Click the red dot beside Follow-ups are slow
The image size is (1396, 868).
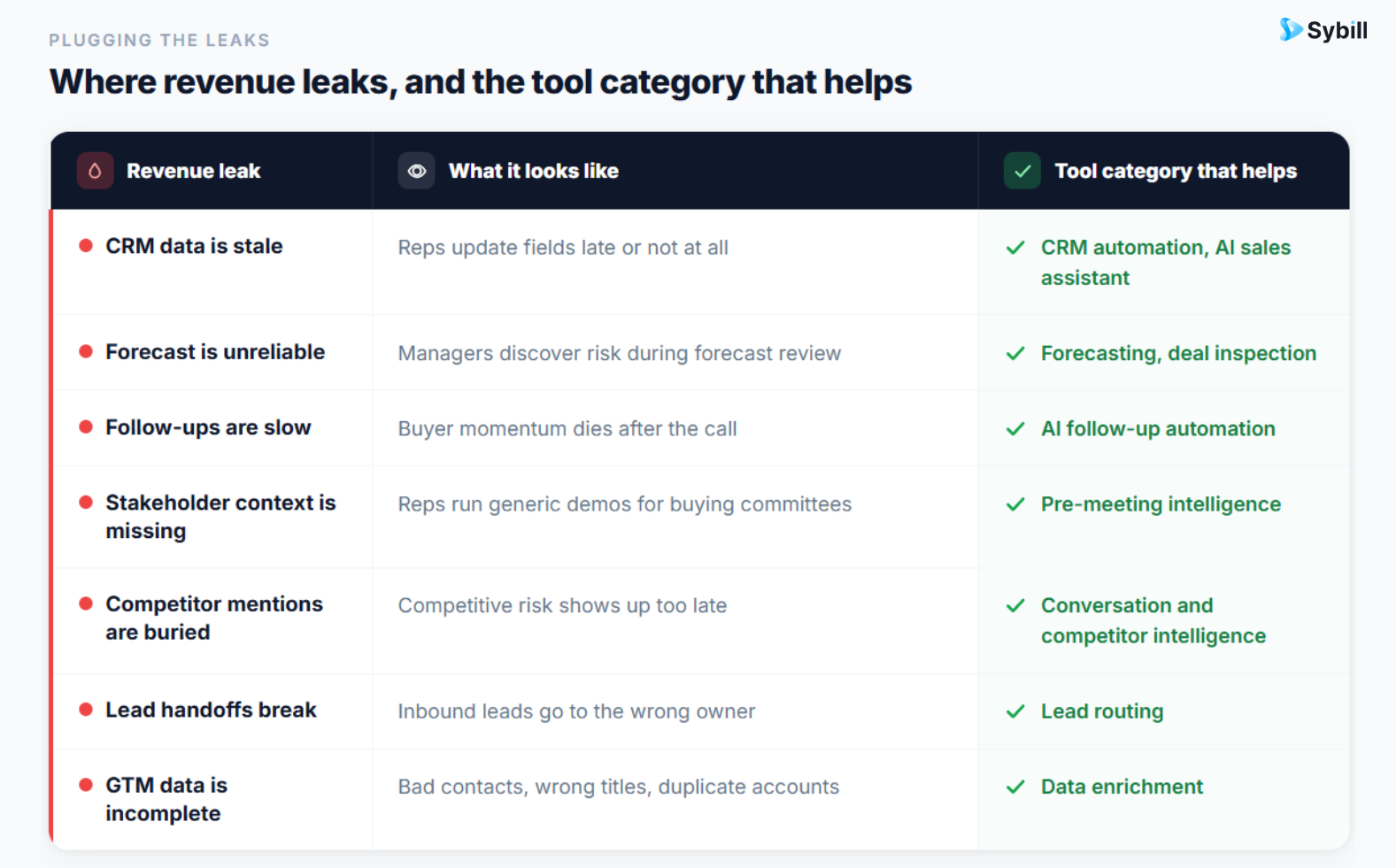click(86, 427)
